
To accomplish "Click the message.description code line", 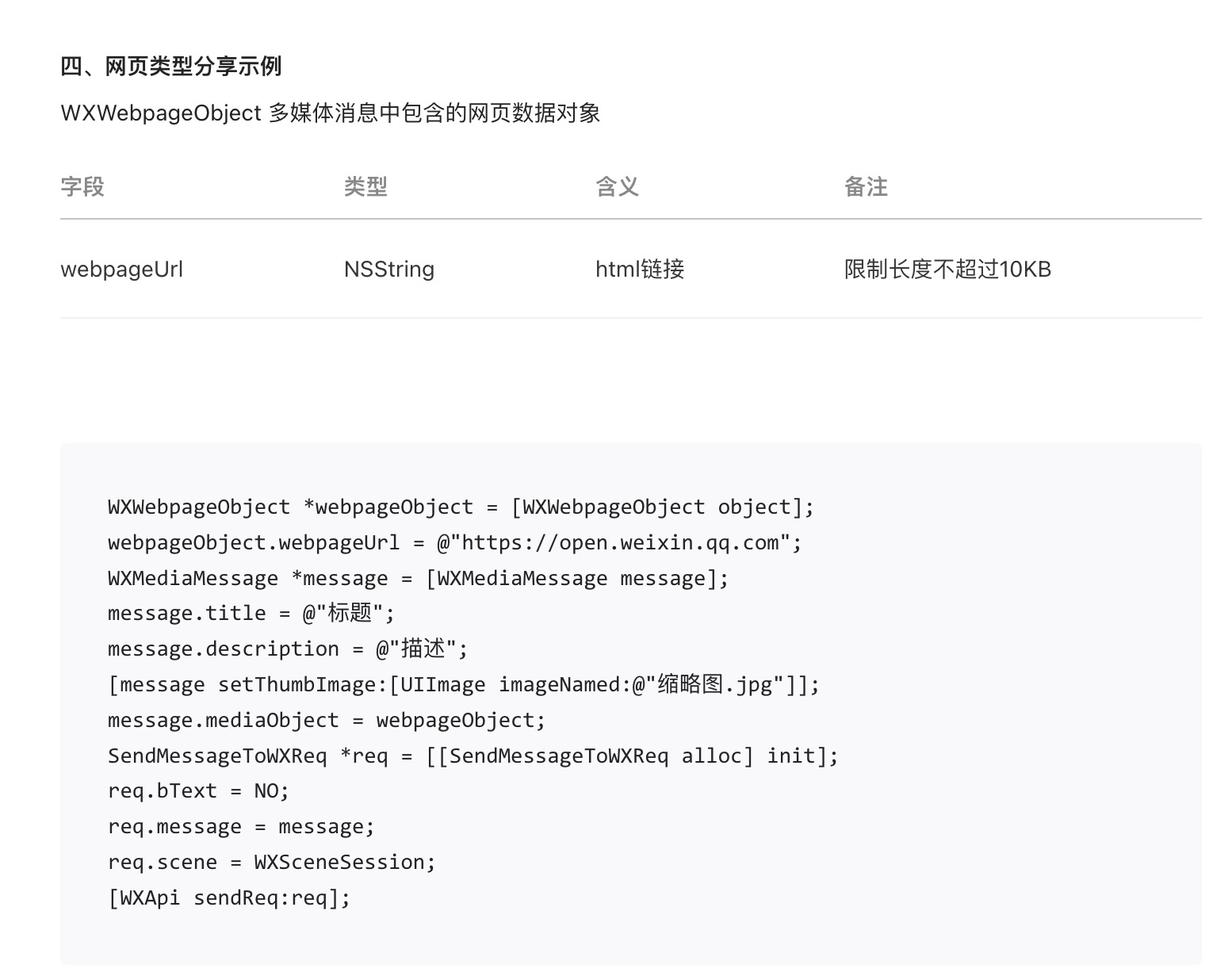I will [288, 649].
